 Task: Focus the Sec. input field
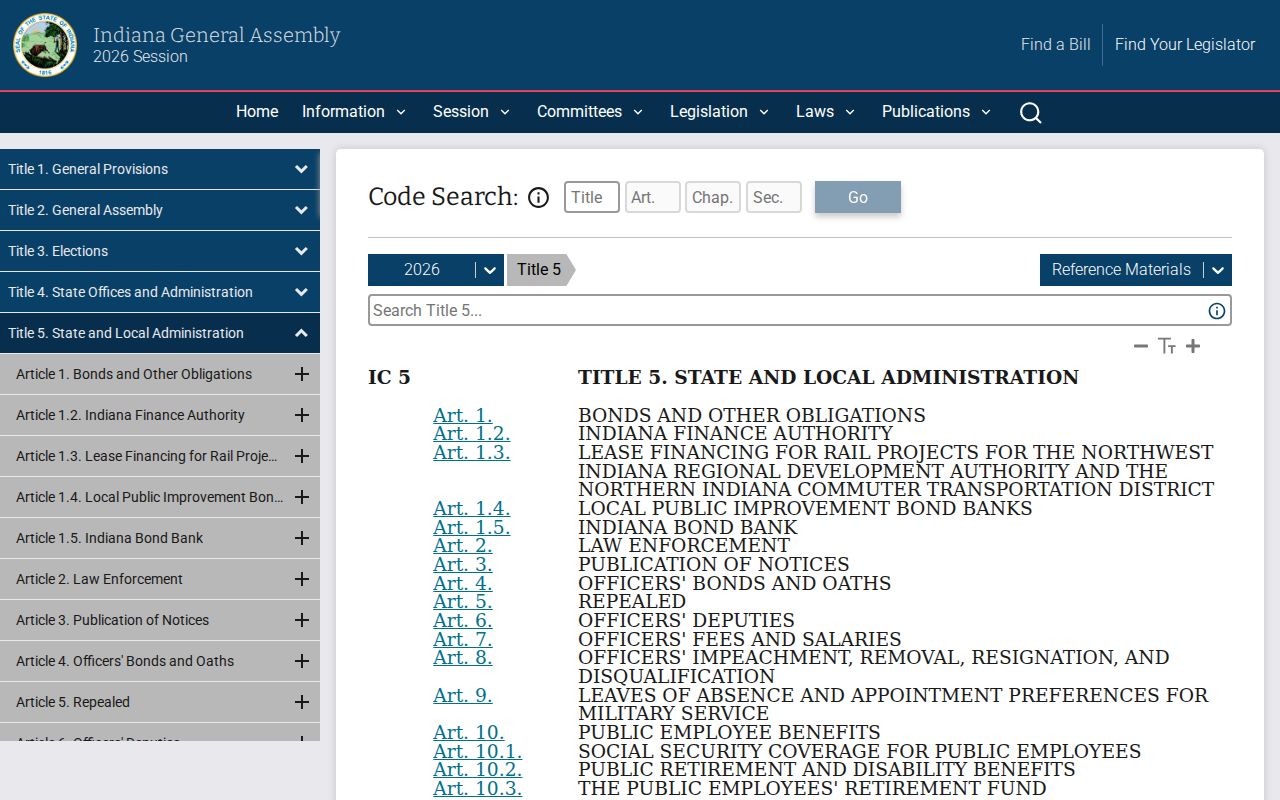[774, 197]
